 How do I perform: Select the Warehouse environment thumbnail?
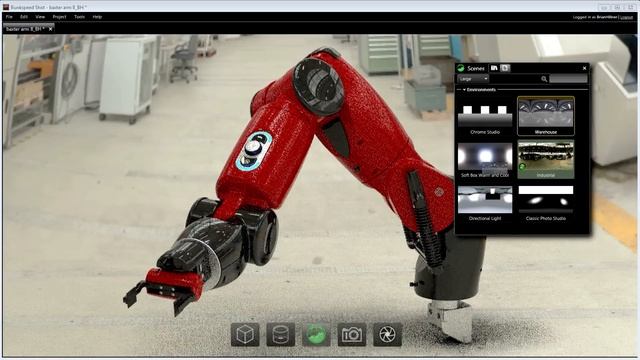(x=546, y=116)
